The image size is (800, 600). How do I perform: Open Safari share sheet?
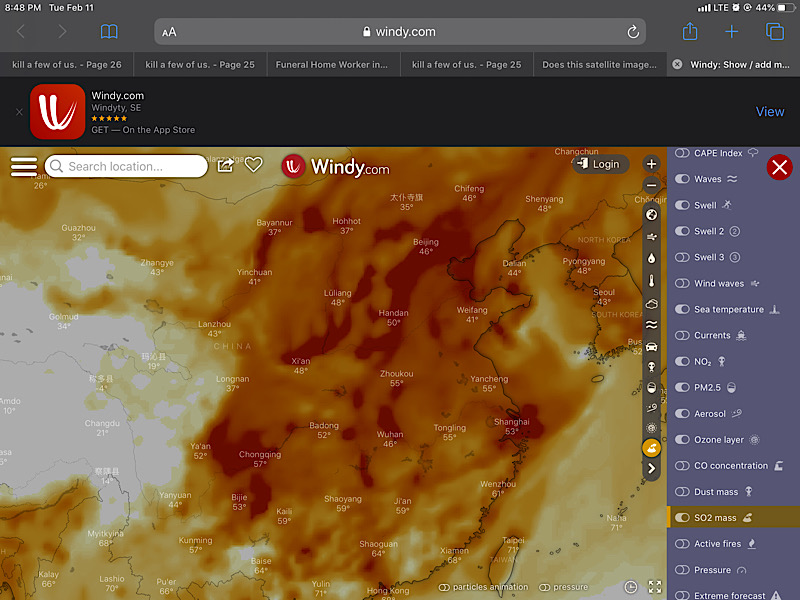(690, 31)
